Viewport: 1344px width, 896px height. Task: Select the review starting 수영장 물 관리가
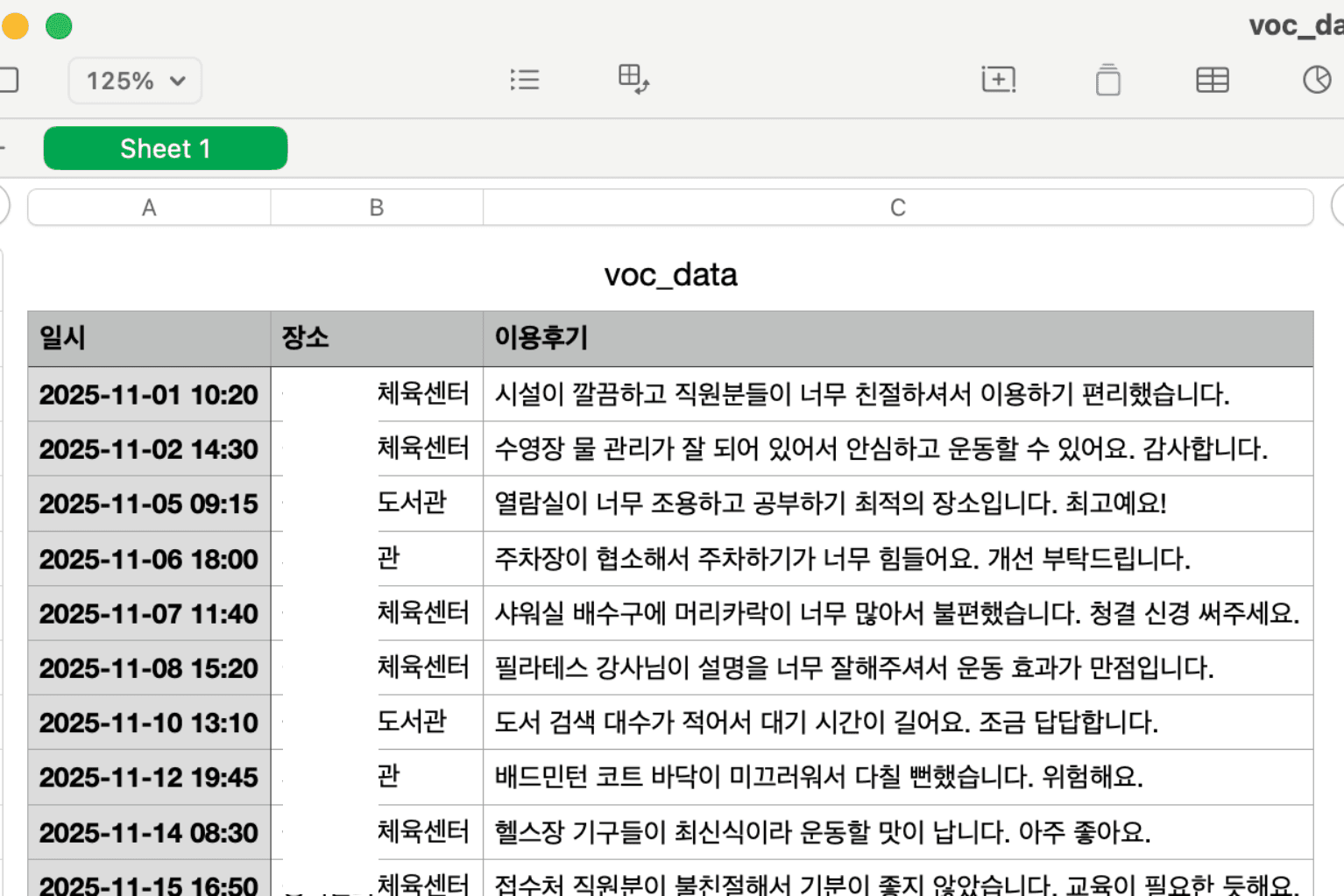coord(898,448)
